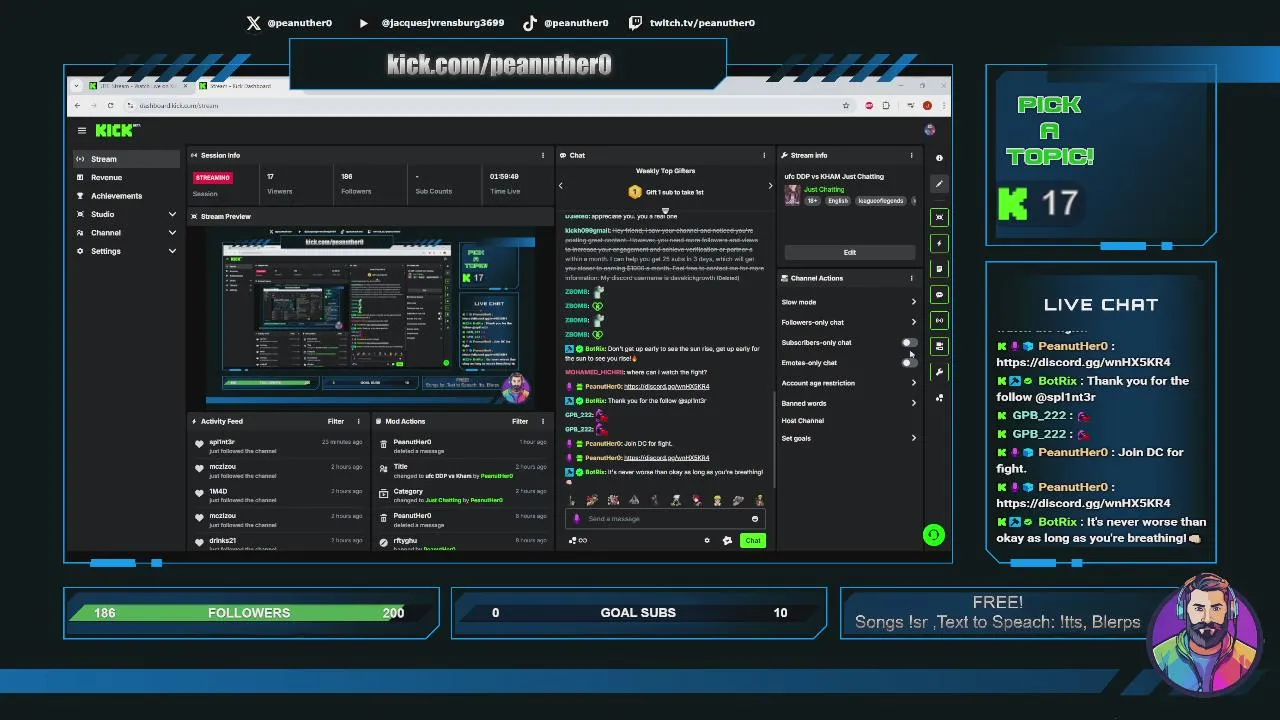Screen dimensions: 1280x720
Task: Toggle the stream info widget icon in rail
Action: click(939, 346)
